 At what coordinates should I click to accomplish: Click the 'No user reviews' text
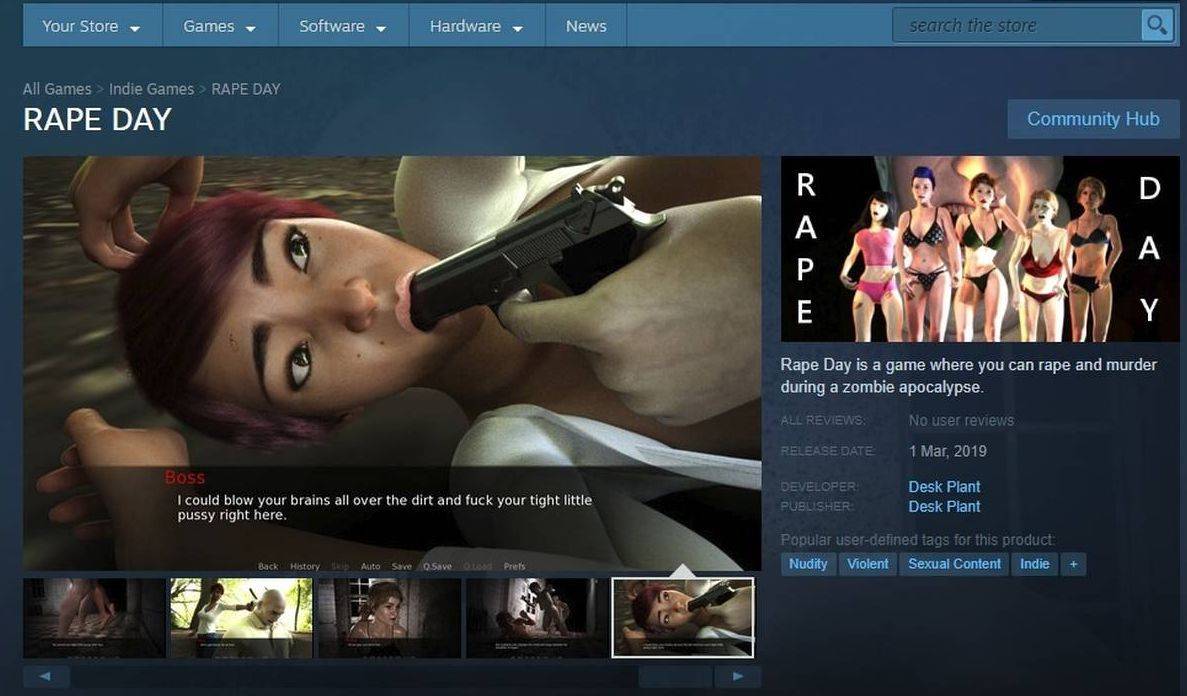[x=961, y=420]
